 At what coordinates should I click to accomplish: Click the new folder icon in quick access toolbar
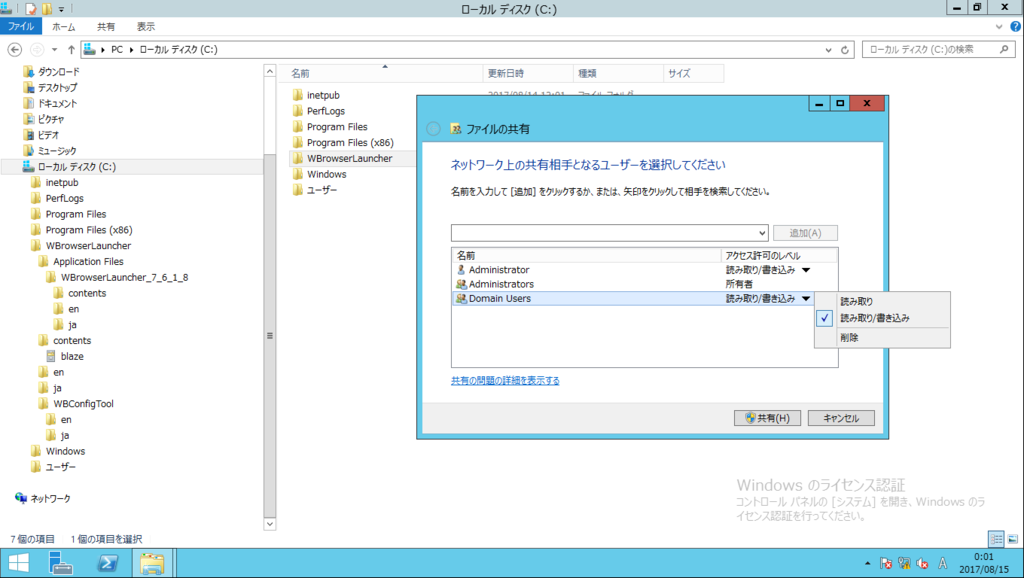click(x=47, y=9)
